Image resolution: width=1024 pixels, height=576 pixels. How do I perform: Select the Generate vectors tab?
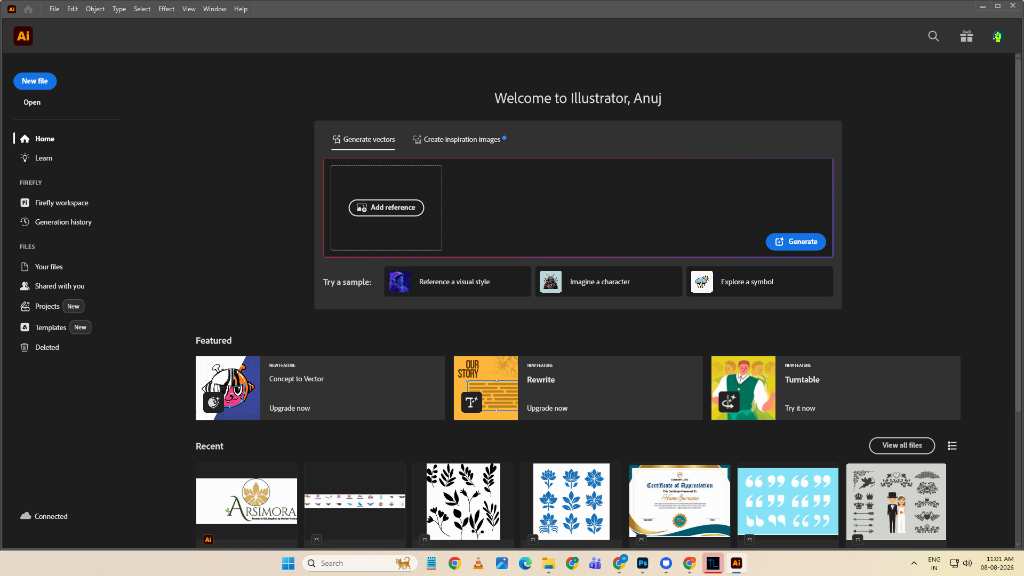[363, 139]
